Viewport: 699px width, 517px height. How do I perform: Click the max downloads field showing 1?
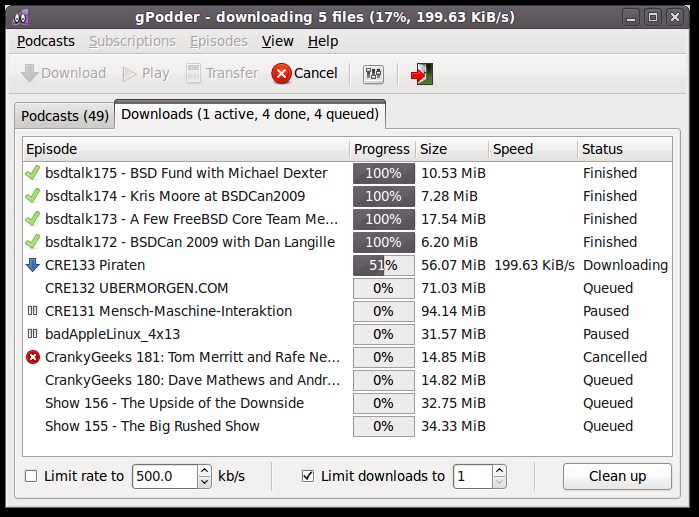(473, 476)
